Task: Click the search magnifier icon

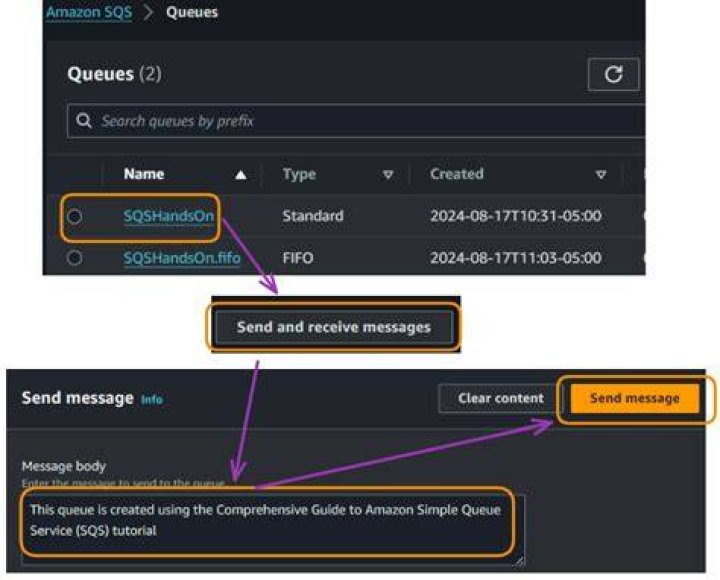Action: click(x=84, y=121)
